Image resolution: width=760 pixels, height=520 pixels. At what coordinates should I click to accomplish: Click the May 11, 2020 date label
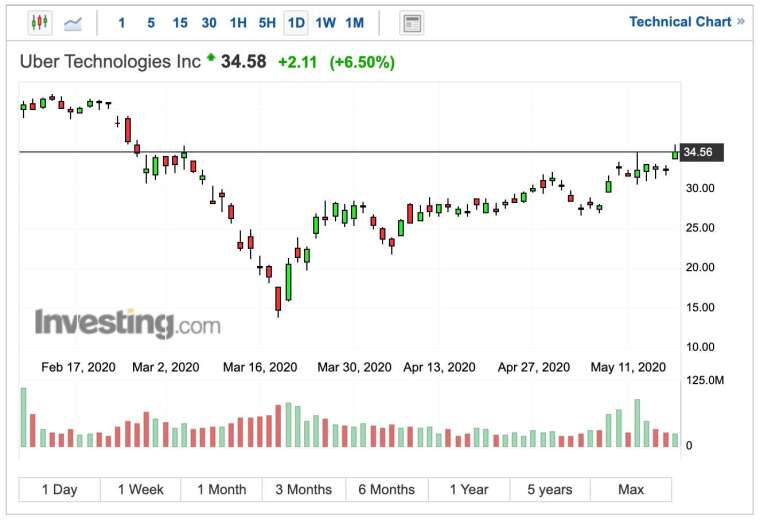tap(628, 367)
